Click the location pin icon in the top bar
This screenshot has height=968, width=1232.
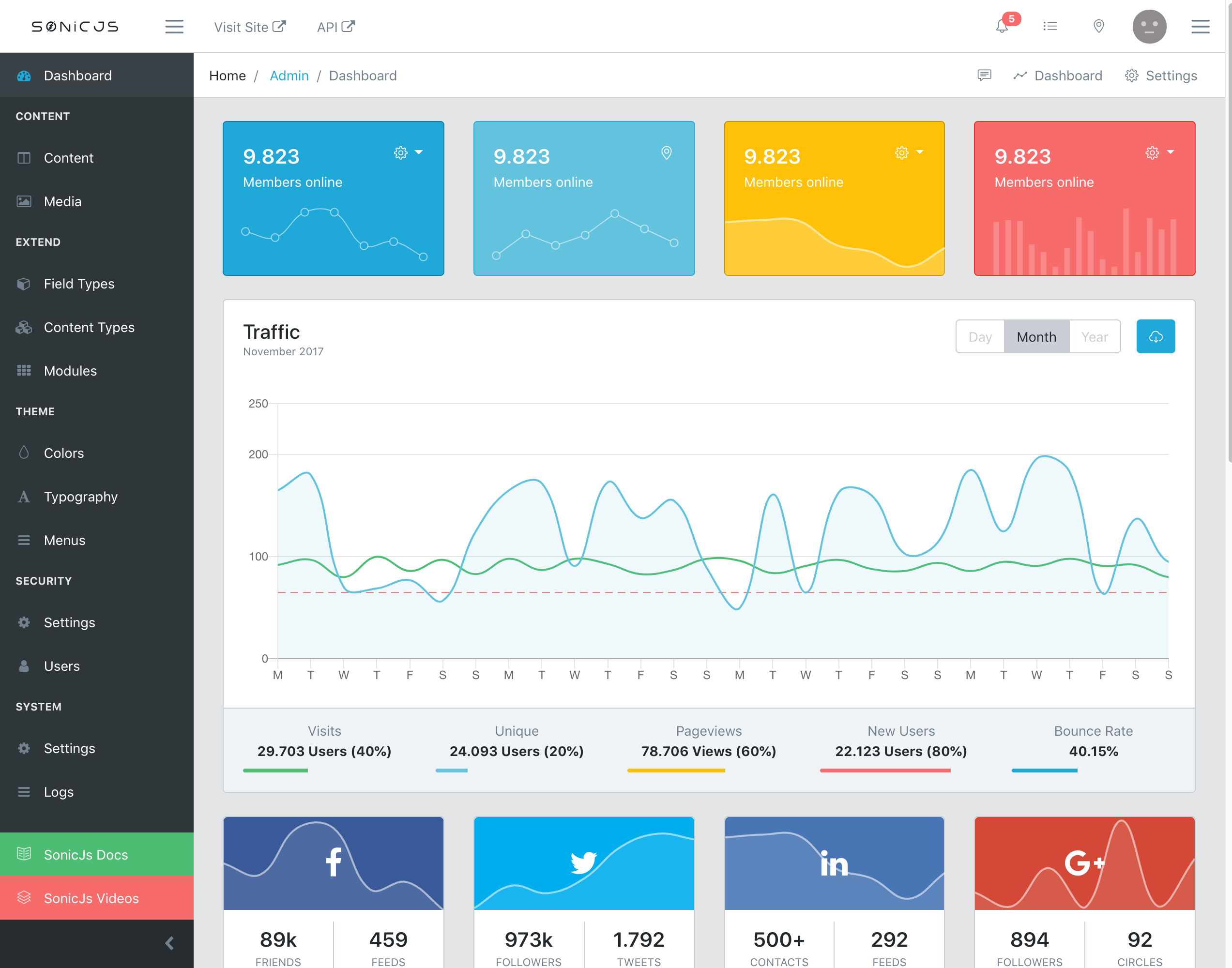[1098, 26]
